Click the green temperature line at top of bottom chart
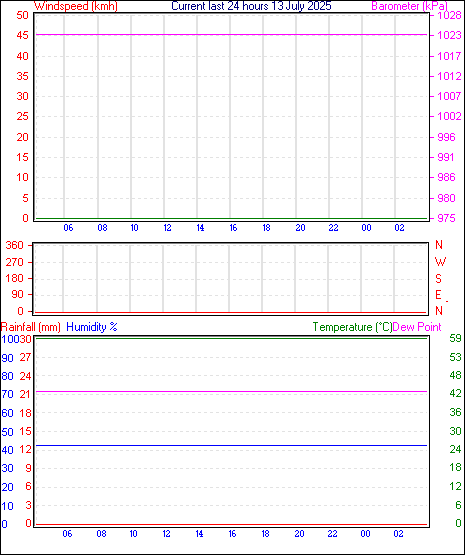The image size is (466, 556). point(231,338)
